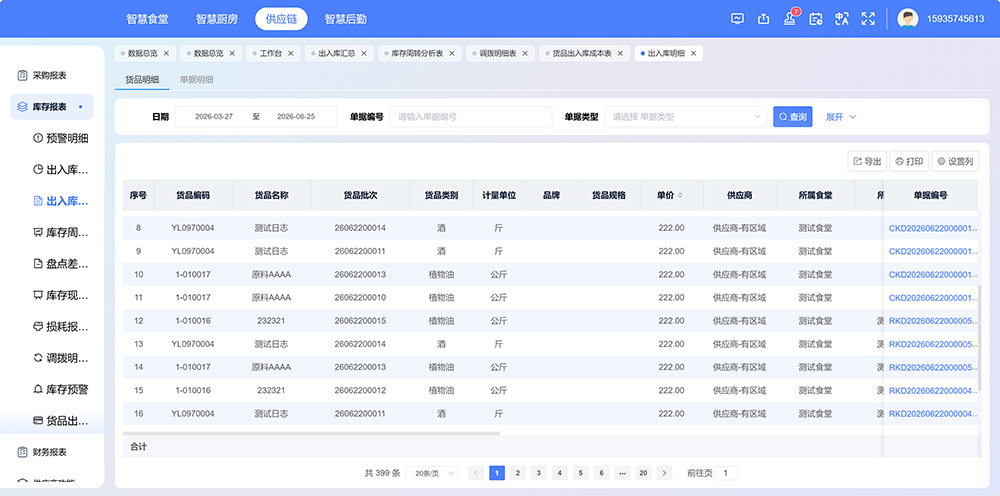Sort by the 单价 column arrows
The image size is (1000, 496).
coord(680,196)
